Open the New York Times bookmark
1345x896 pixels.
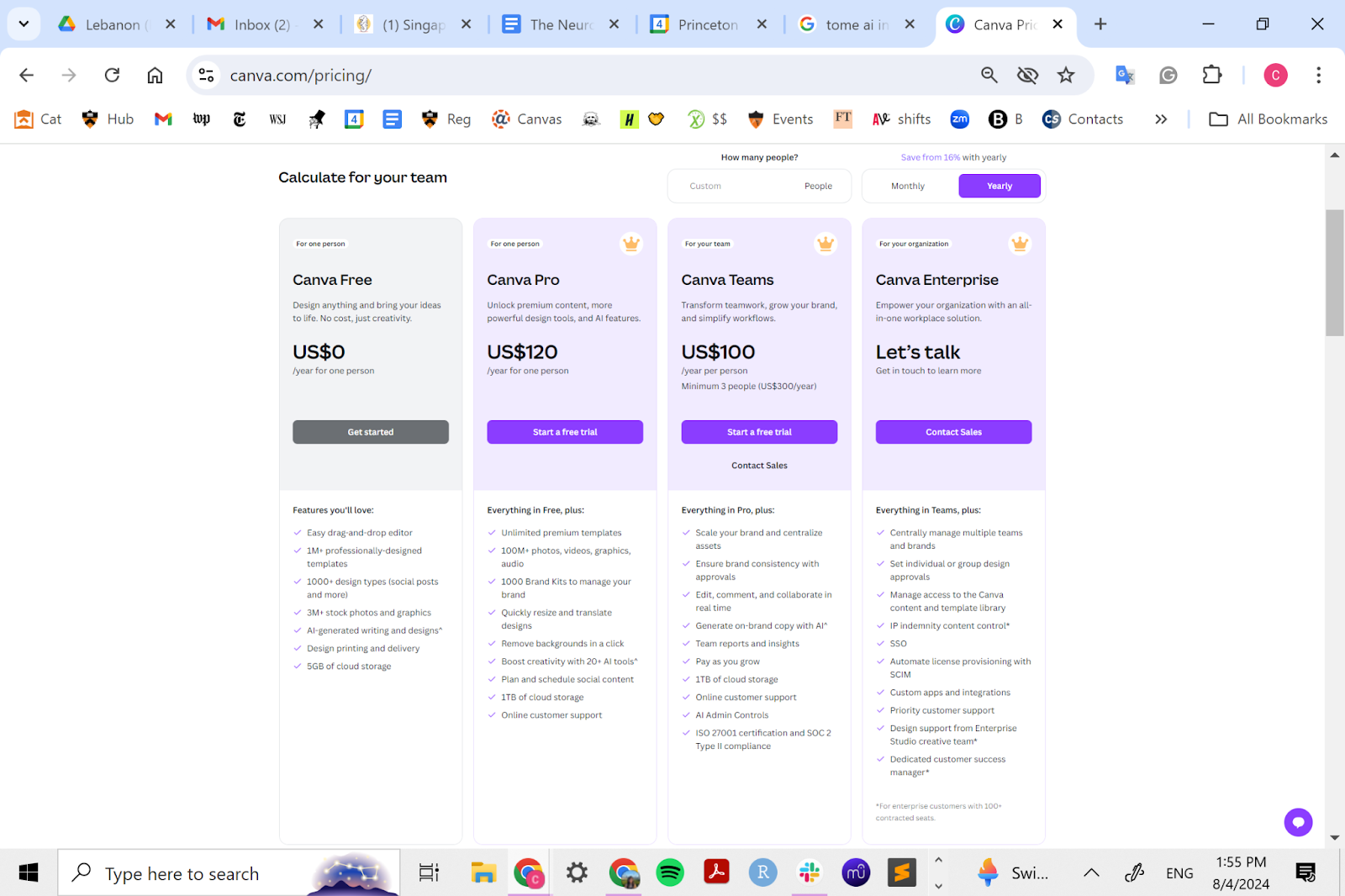pyautogui.click(x=240, y=119)
